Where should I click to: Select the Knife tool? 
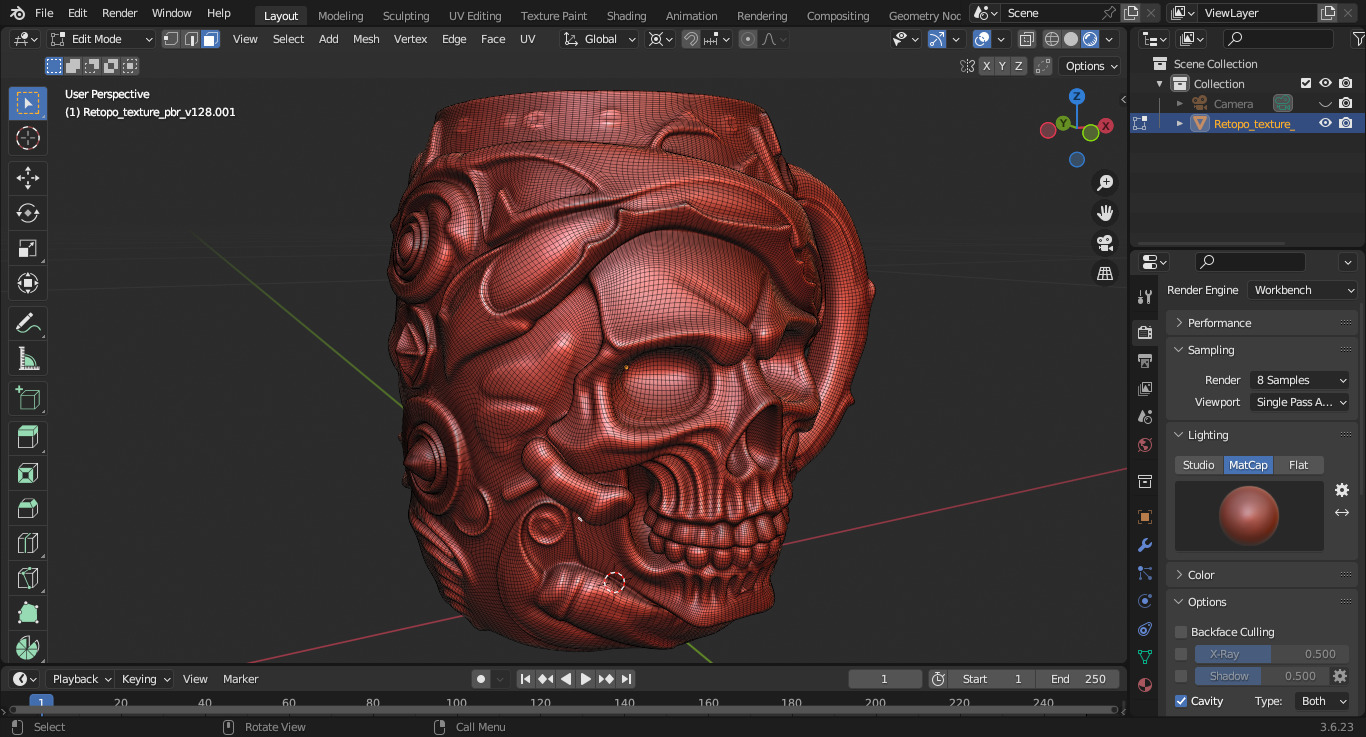point(28,578)
